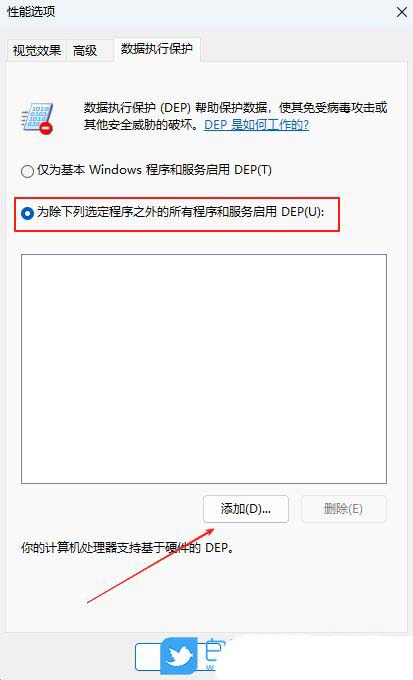This screenshot has height=680, width=413.
Task: Select the 数据执行保护 tab
Action: [157, 49]
